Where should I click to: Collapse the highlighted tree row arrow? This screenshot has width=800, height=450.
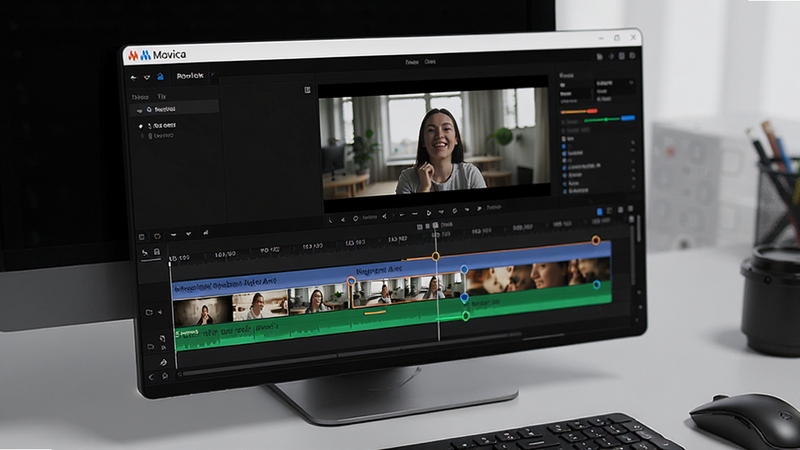pos(139,110)
